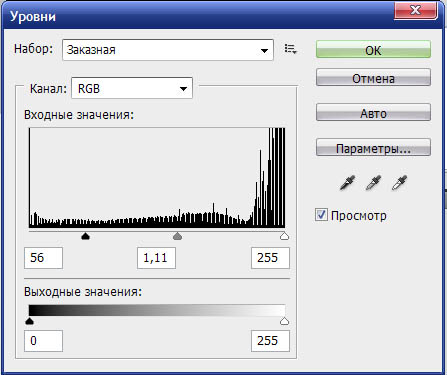The image size is (447, 375).
Task: Click the gamma field showing 1,11
Action: coord(156,258)
